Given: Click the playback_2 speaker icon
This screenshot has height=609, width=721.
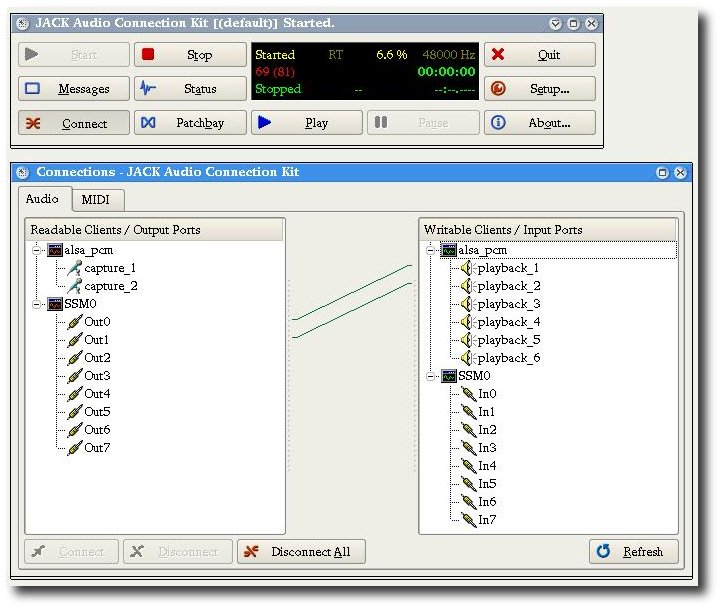Looking at the screenshot, I should [468, 286].
